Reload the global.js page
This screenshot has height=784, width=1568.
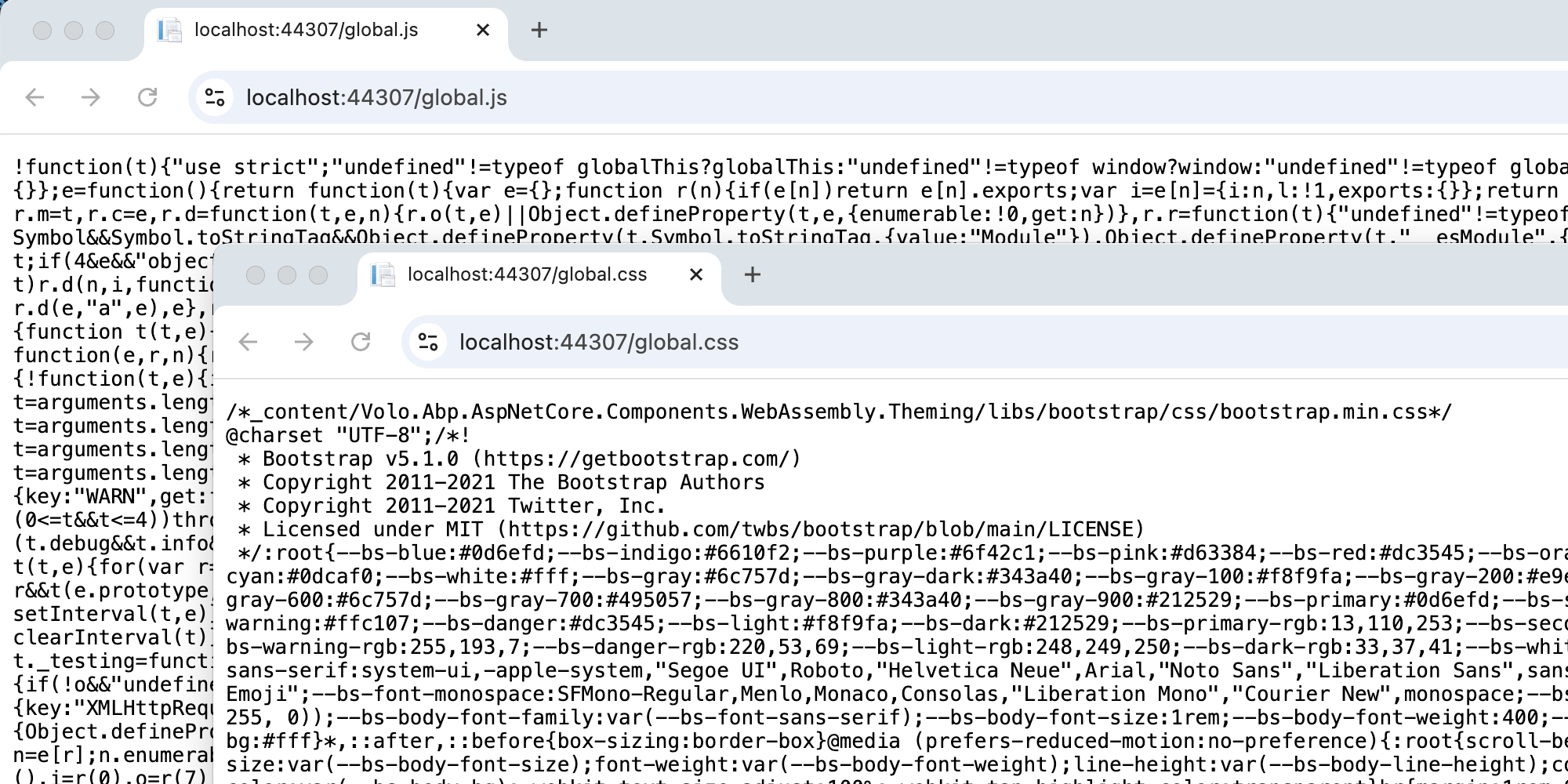click(147, 97)
